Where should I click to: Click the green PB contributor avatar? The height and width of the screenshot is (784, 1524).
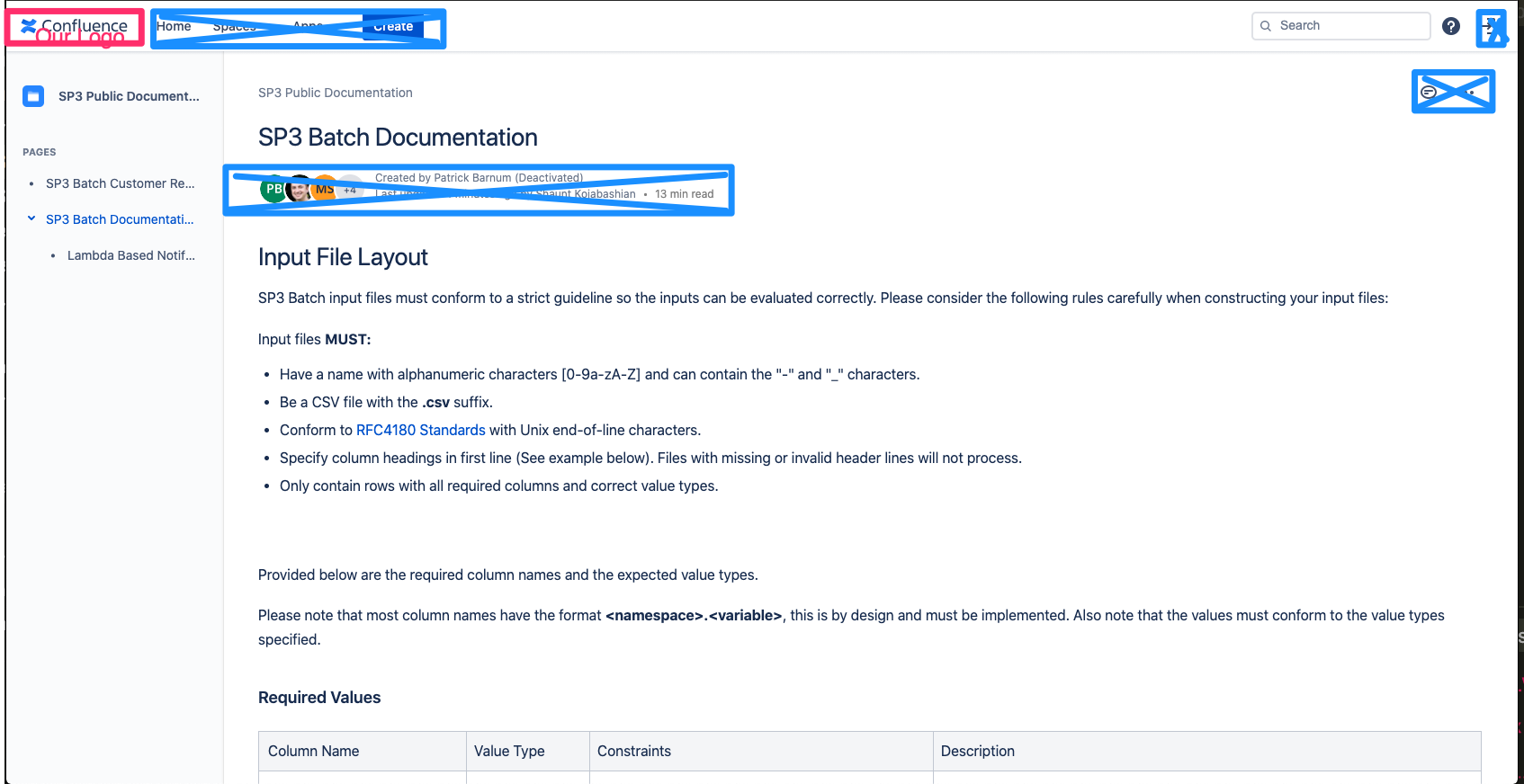273,190
